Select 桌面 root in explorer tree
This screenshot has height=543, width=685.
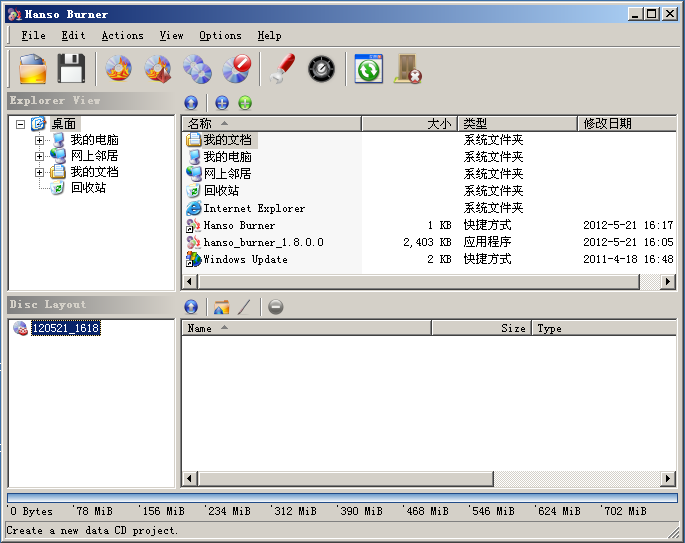click(x=64, y=124)
